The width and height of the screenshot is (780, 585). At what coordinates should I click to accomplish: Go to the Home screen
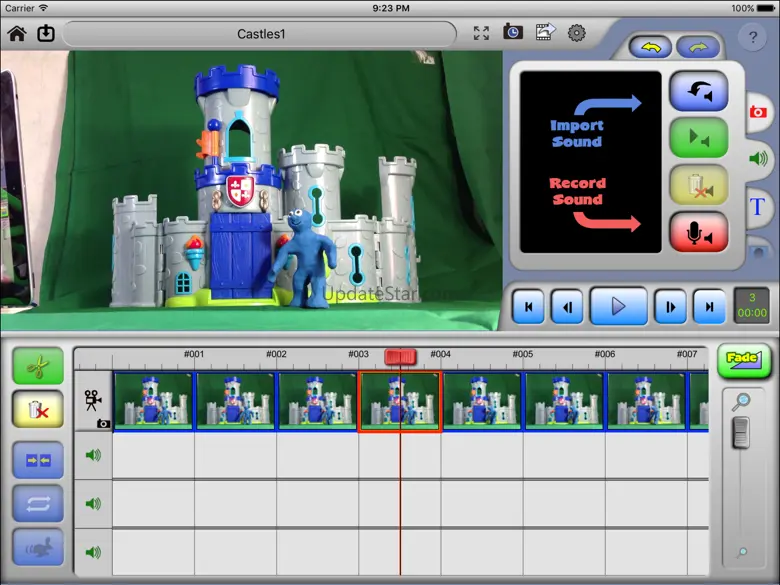click(17, 33)
